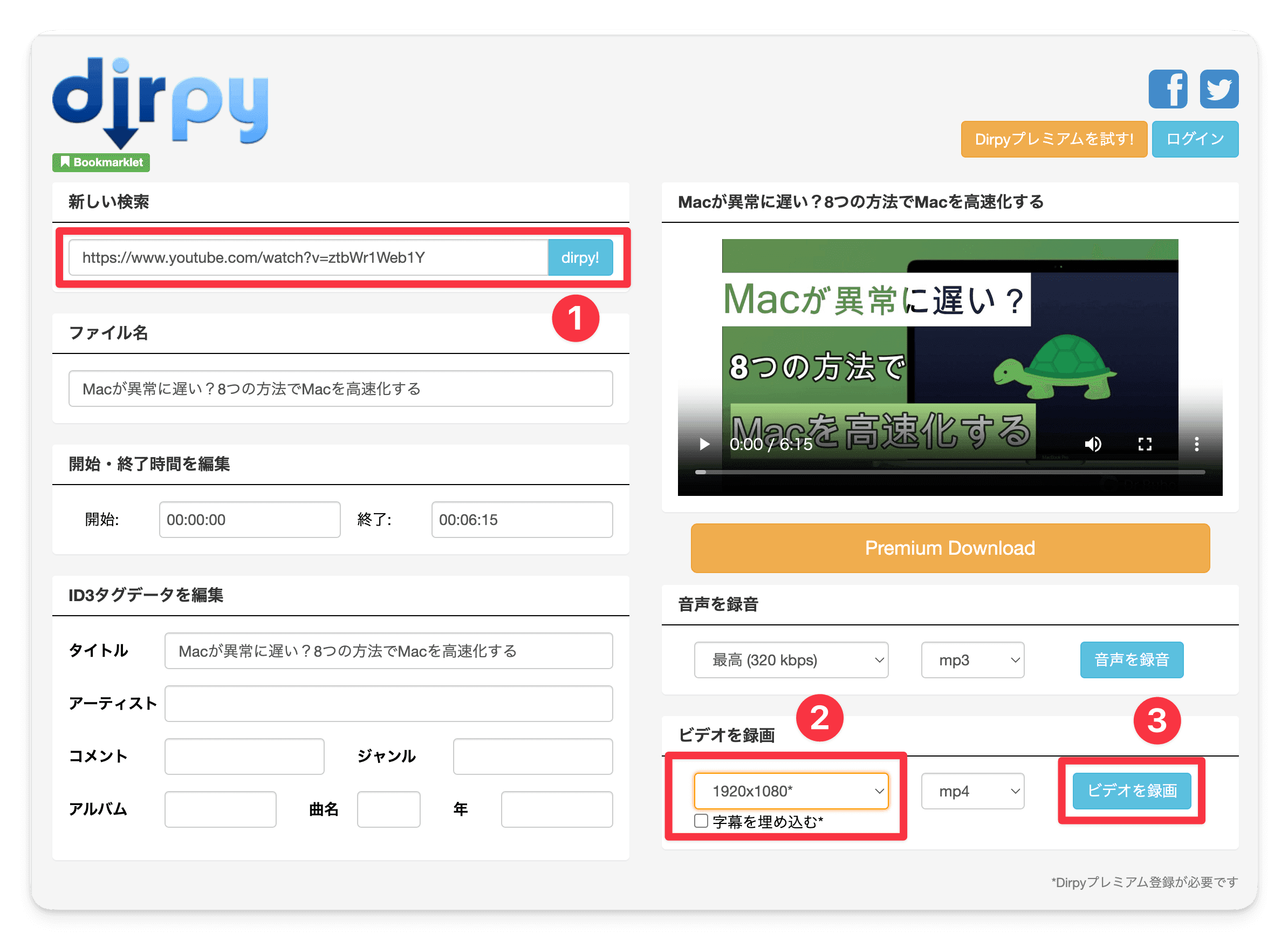Click the video progress bar
The height and width of the screenshot is (940, 1288).
click(949, 472)
